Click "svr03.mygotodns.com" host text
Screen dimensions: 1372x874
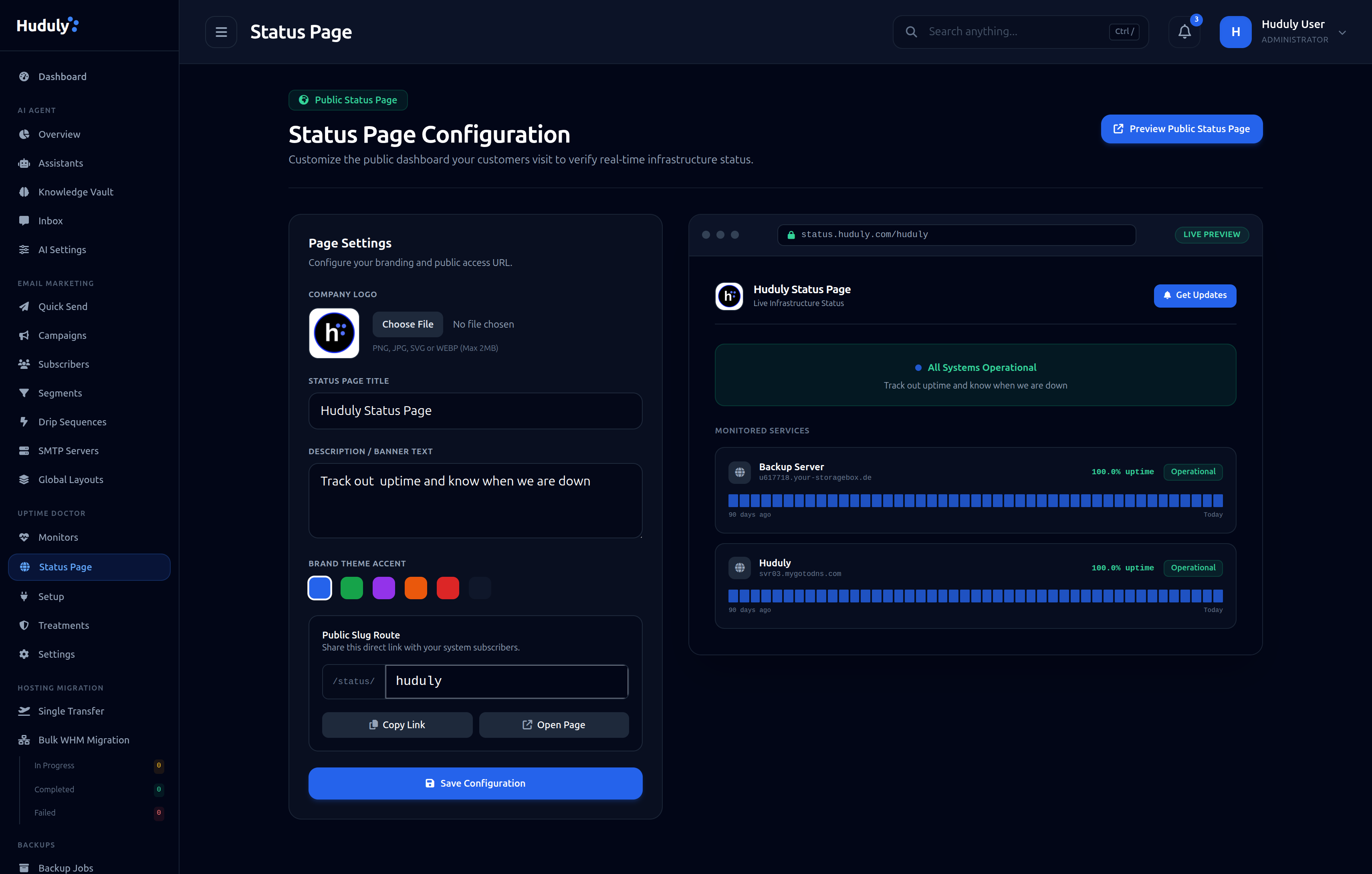(800, 574)
